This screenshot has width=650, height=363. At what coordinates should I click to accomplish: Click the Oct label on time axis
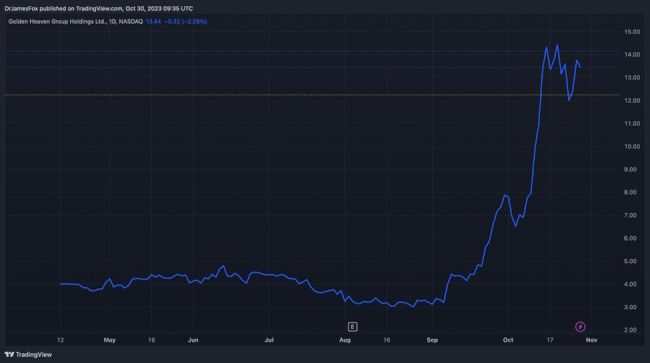508,340
